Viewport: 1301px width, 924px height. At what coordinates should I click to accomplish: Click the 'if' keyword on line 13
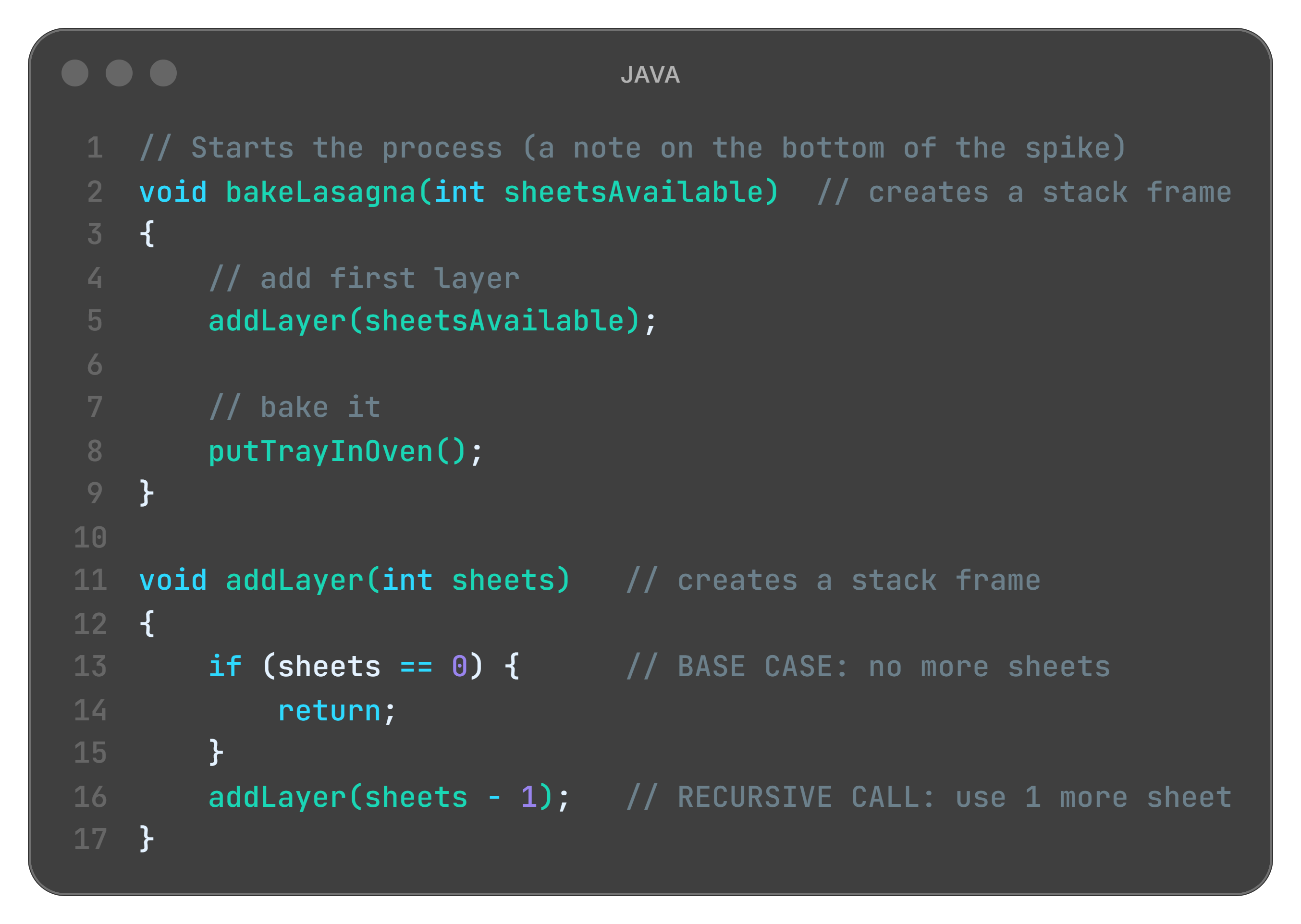tap(225, 666)
